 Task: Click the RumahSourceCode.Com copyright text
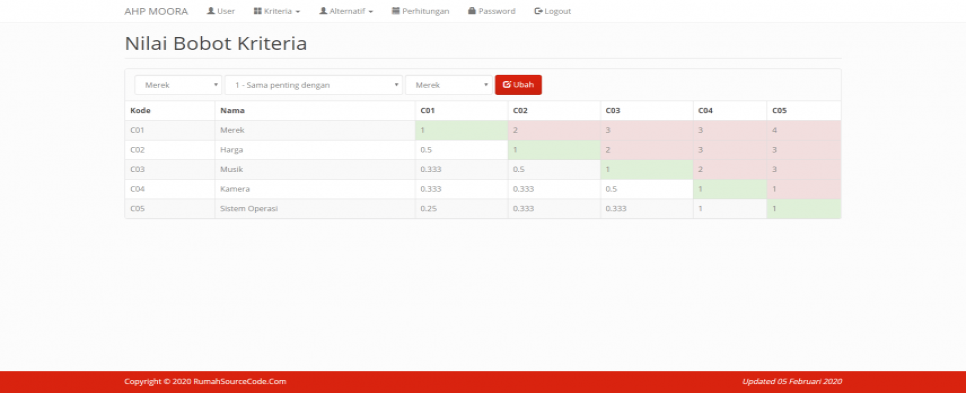coord(205,381)
